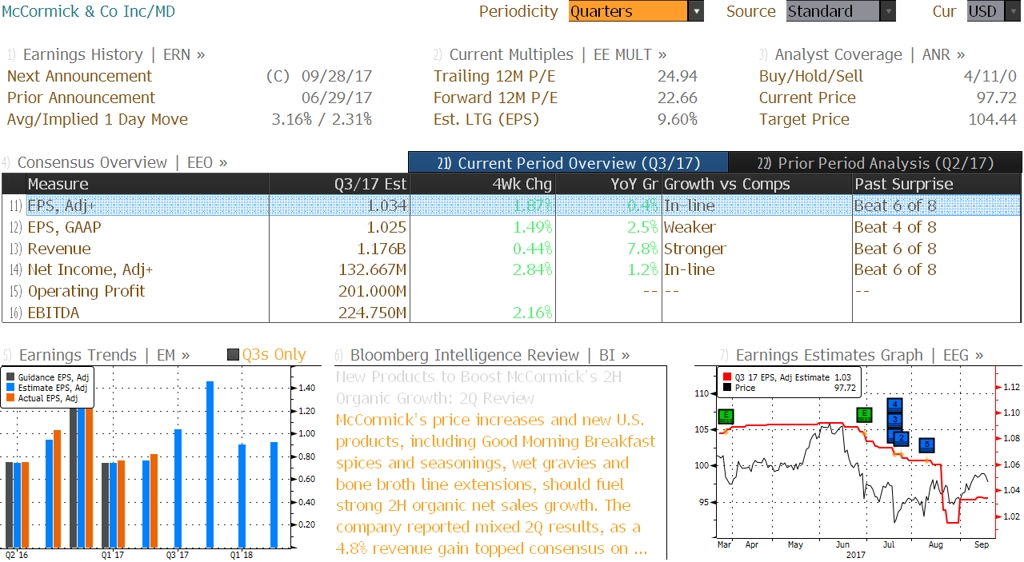
Task: Open Earnings Estimates Graph EEG section
Action: pyautogui.click(x=851, y=354)
